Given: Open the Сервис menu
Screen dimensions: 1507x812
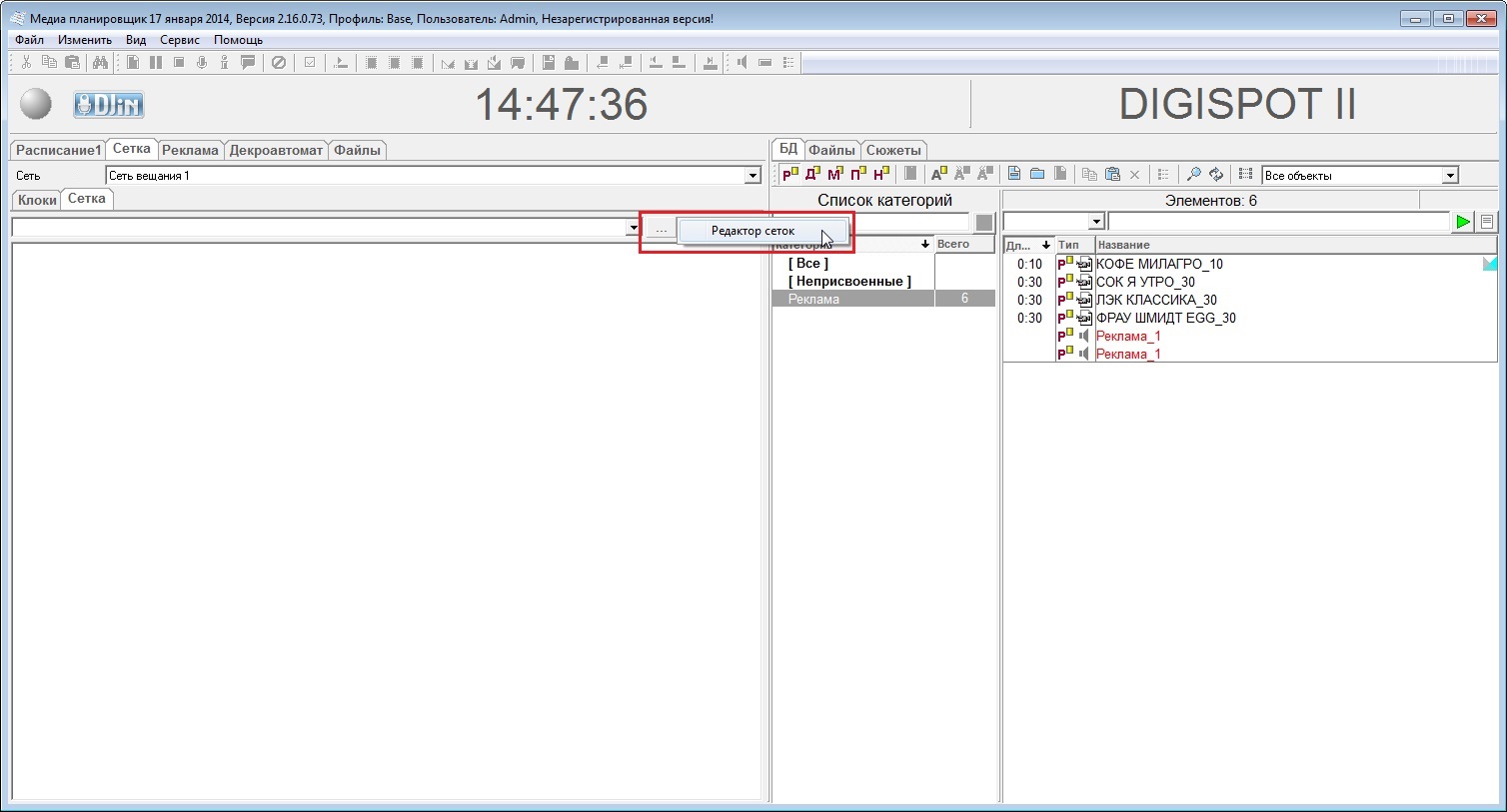Looking at the screenshot, I should coord(180,40).
